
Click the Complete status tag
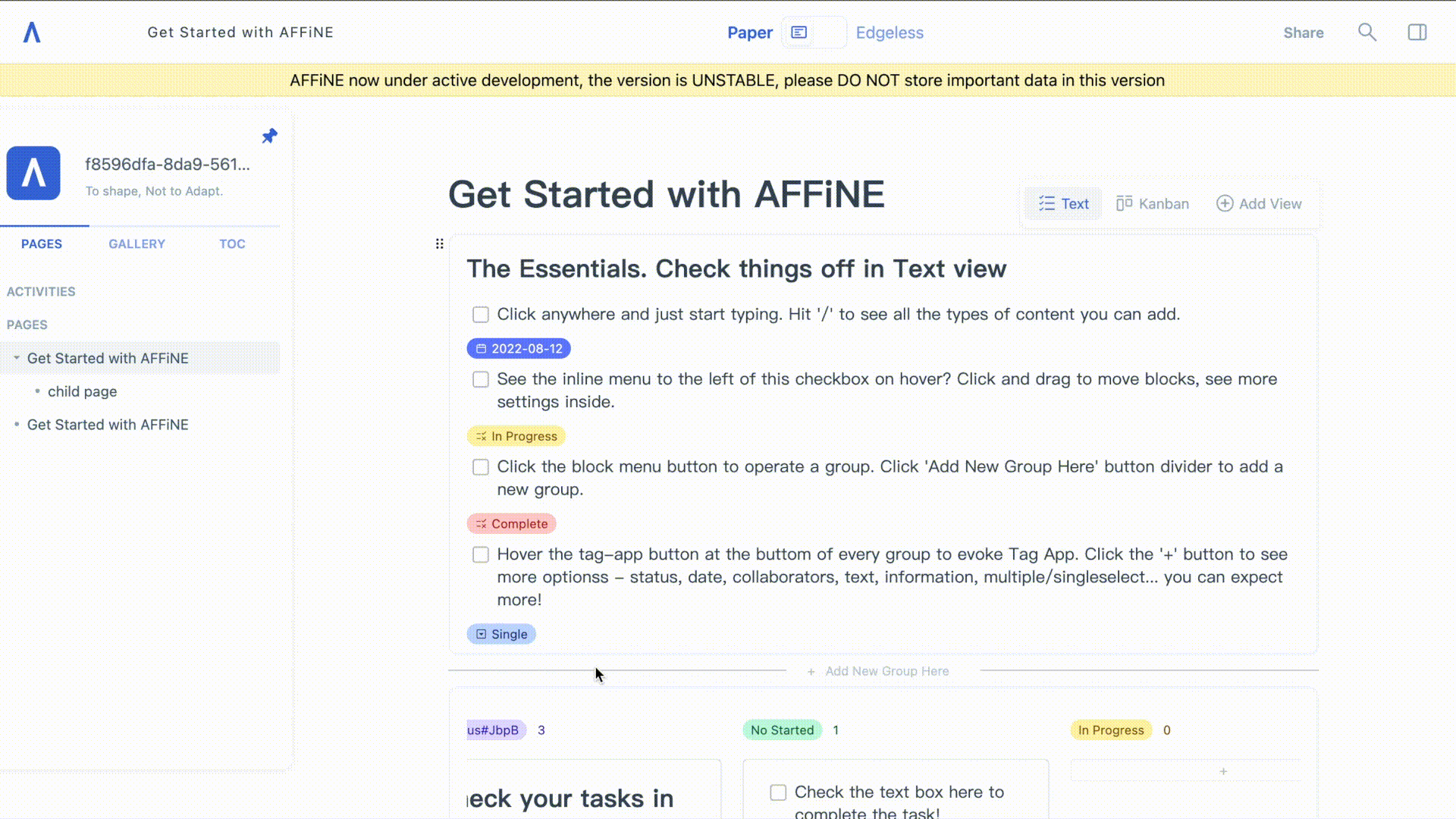point(512,524)
